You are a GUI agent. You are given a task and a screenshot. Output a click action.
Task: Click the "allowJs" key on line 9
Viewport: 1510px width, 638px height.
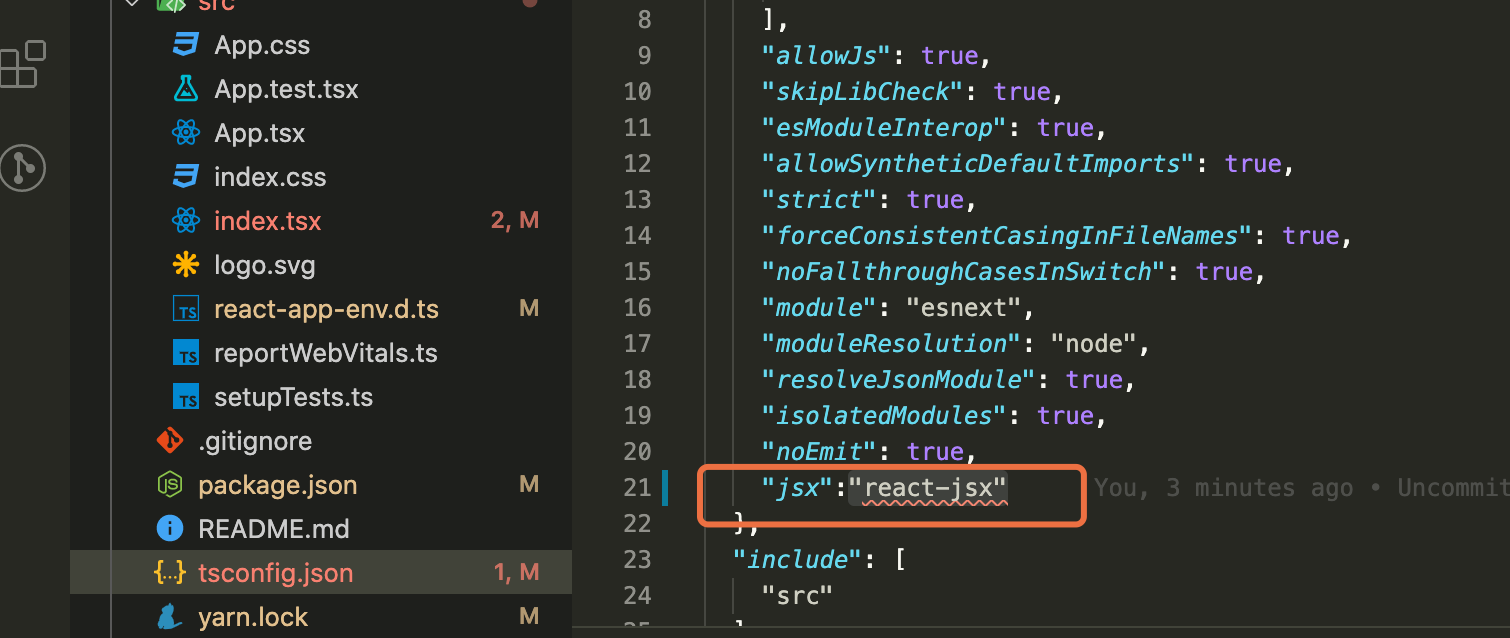826,55
